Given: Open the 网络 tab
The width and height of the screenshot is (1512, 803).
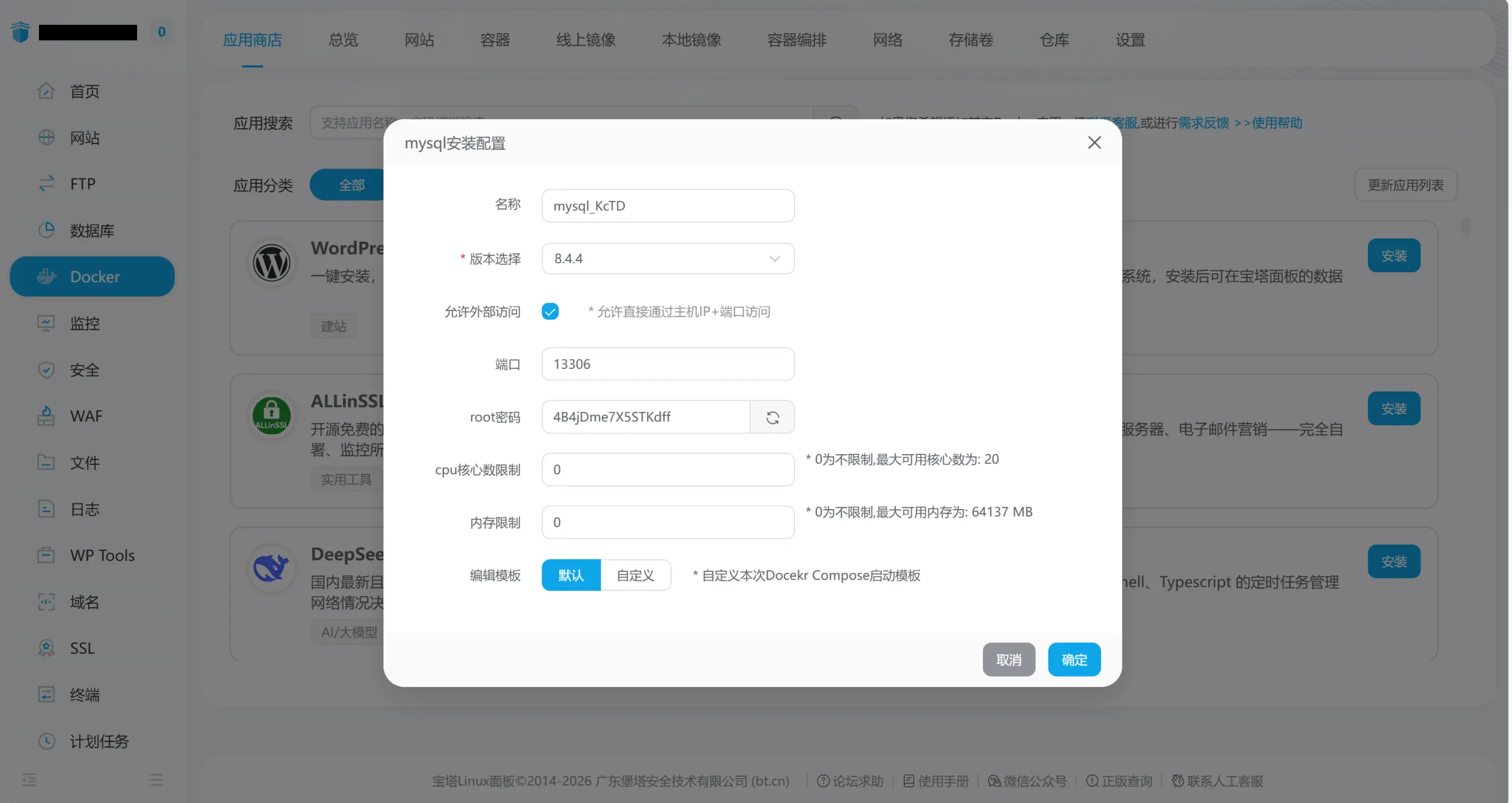Looking at the screenshot, I should pyautogui.click(x=888, y=40).
